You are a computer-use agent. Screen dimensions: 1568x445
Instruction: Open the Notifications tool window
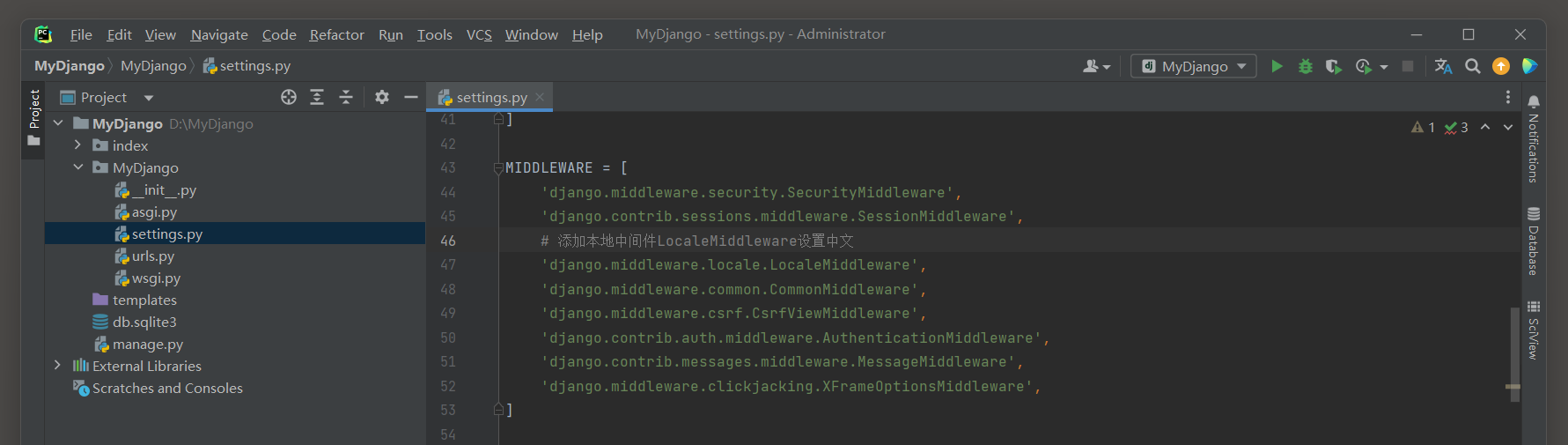tap(1534, 138)
